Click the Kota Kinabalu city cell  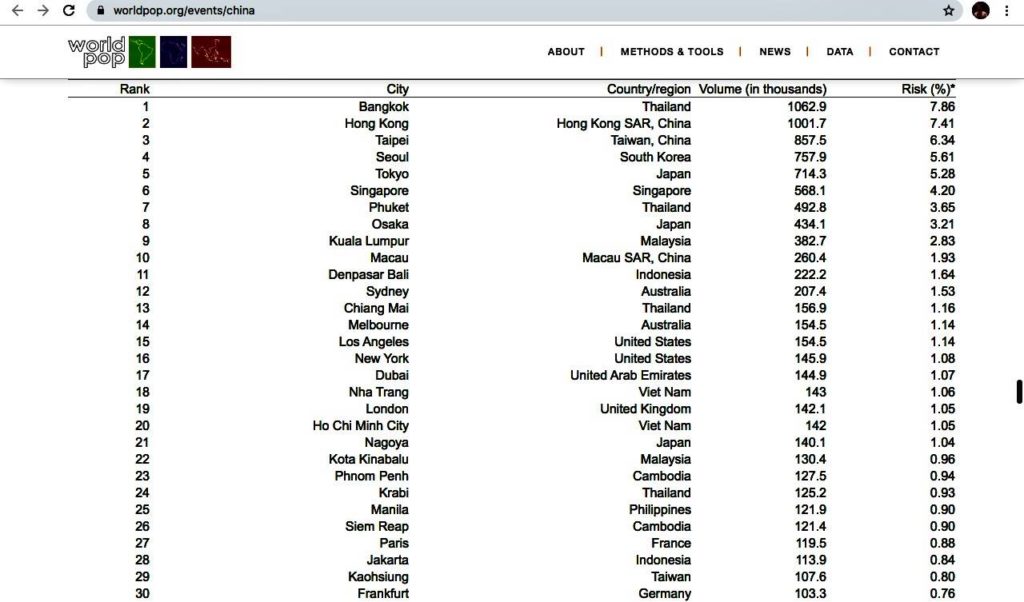368,460
